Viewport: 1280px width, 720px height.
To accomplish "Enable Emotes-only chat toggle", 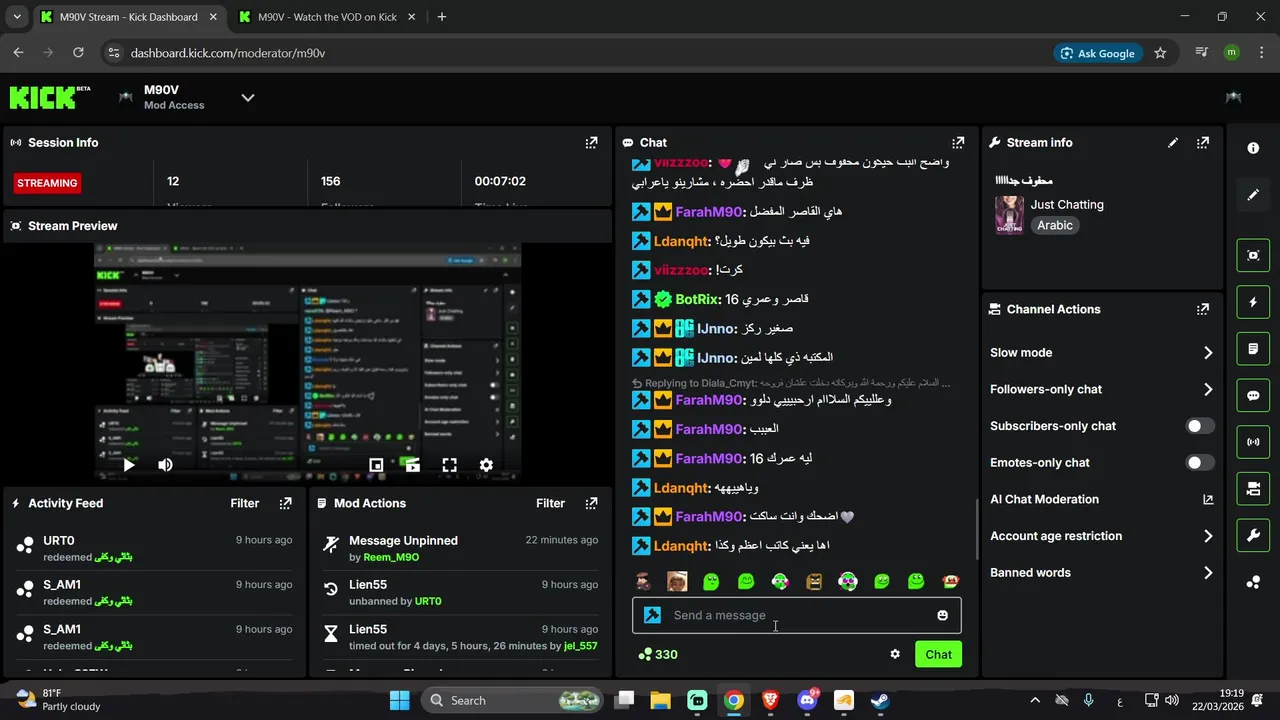I will tap(1200, 462).
